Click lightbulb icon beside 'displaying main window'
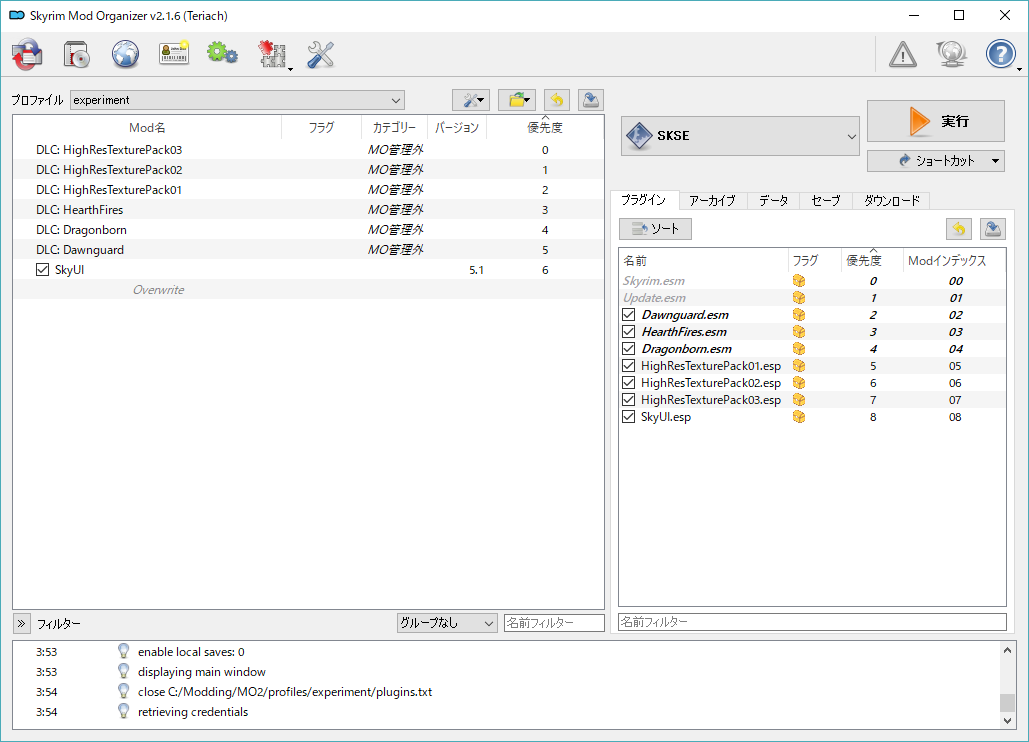1029x742 pixels. click(x=123, y=671)
